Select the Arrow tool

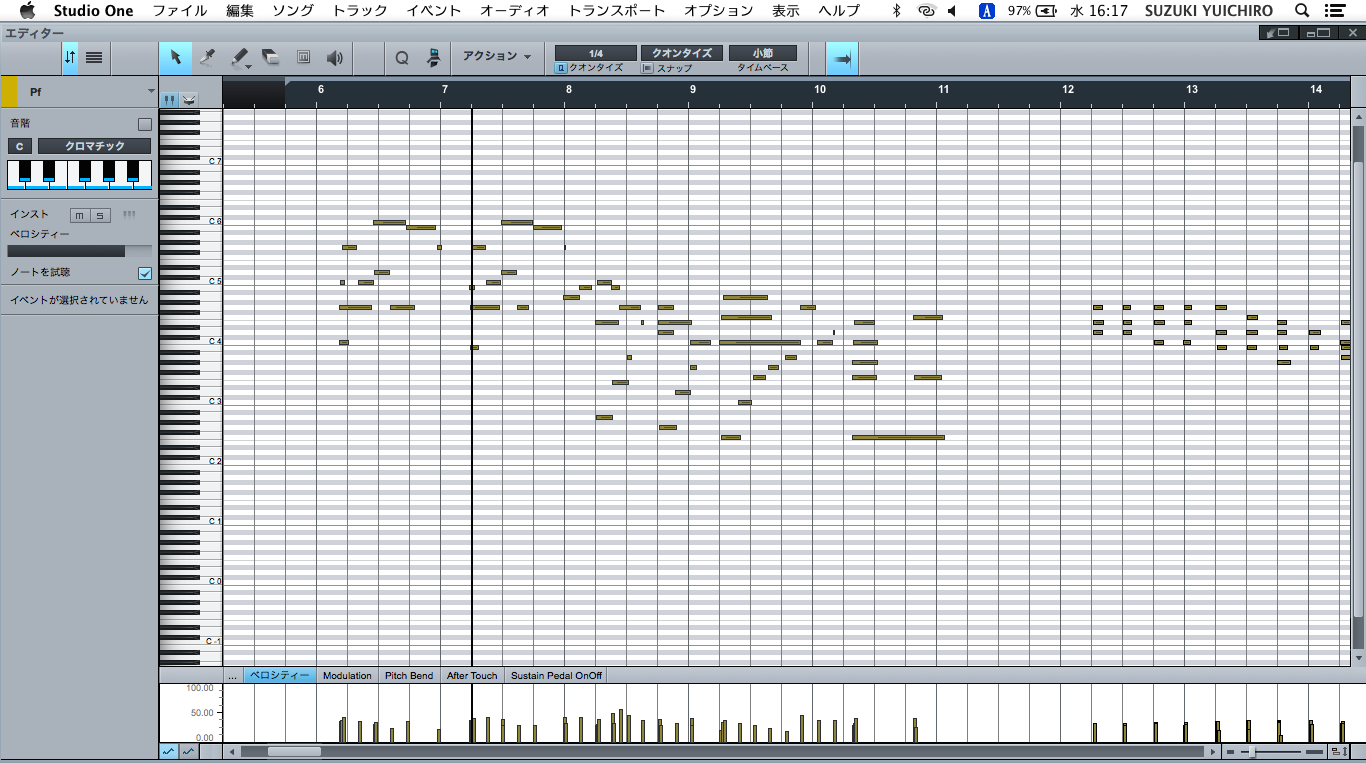click(176, 58)
